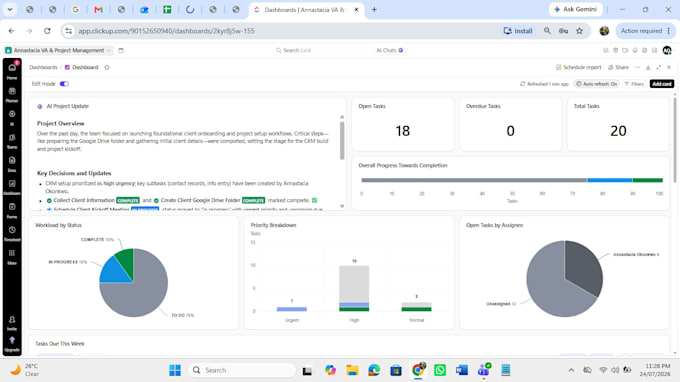Open Home in the ClickUp sidebar
The height and width of the screenshot is (382, 680).
(12, 71)
